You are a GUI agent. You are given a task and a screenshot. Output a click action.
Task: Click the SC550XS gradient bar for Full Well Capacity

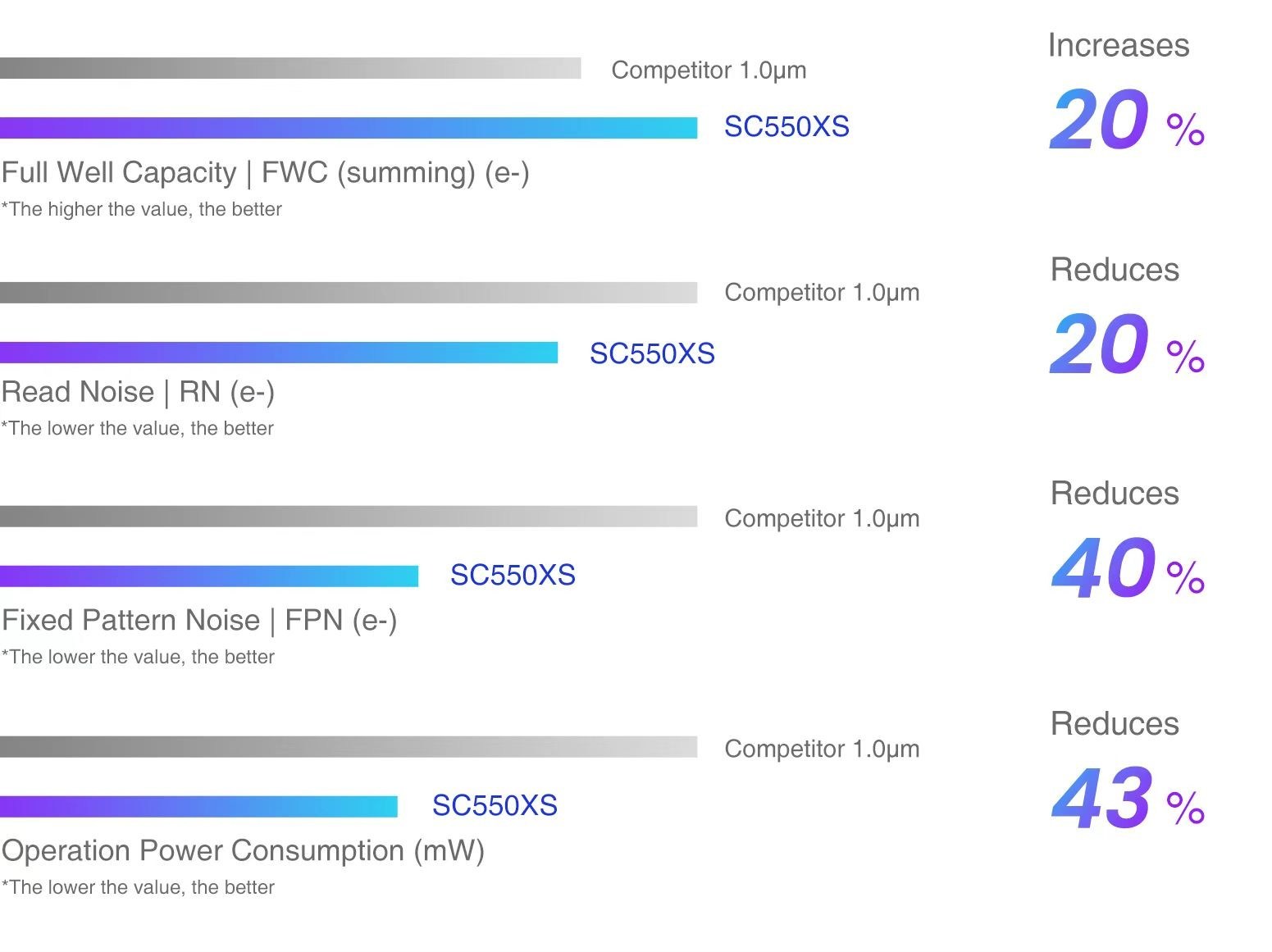tap(349, 128)
